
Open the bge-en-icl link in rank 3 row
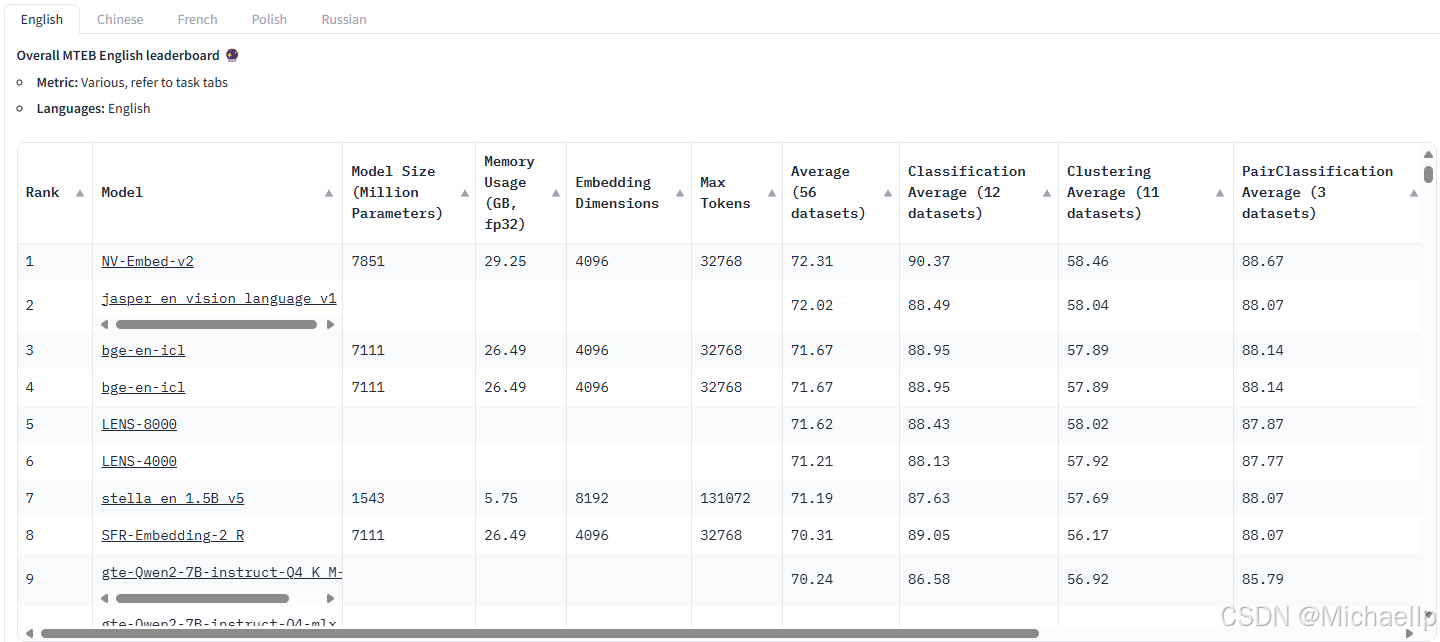pyautogui.click(x=143, y=350)
